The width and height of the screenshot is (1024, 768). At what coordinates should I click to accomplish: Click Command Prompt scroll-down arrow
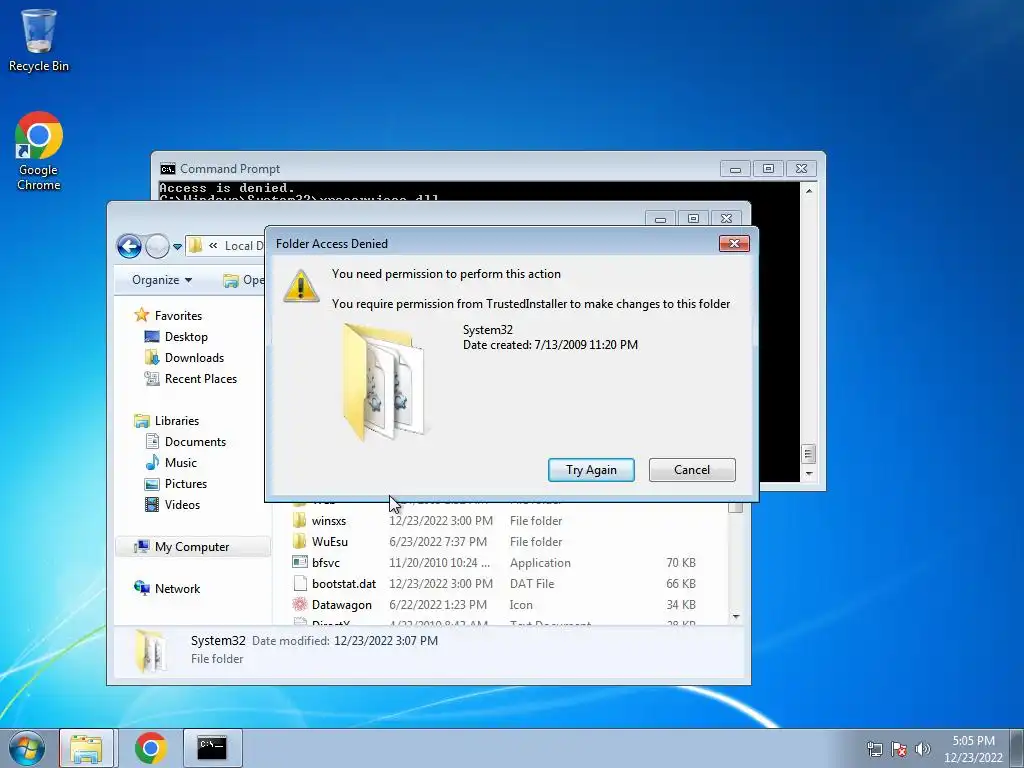pyautogui.click(x=809, y=473)
